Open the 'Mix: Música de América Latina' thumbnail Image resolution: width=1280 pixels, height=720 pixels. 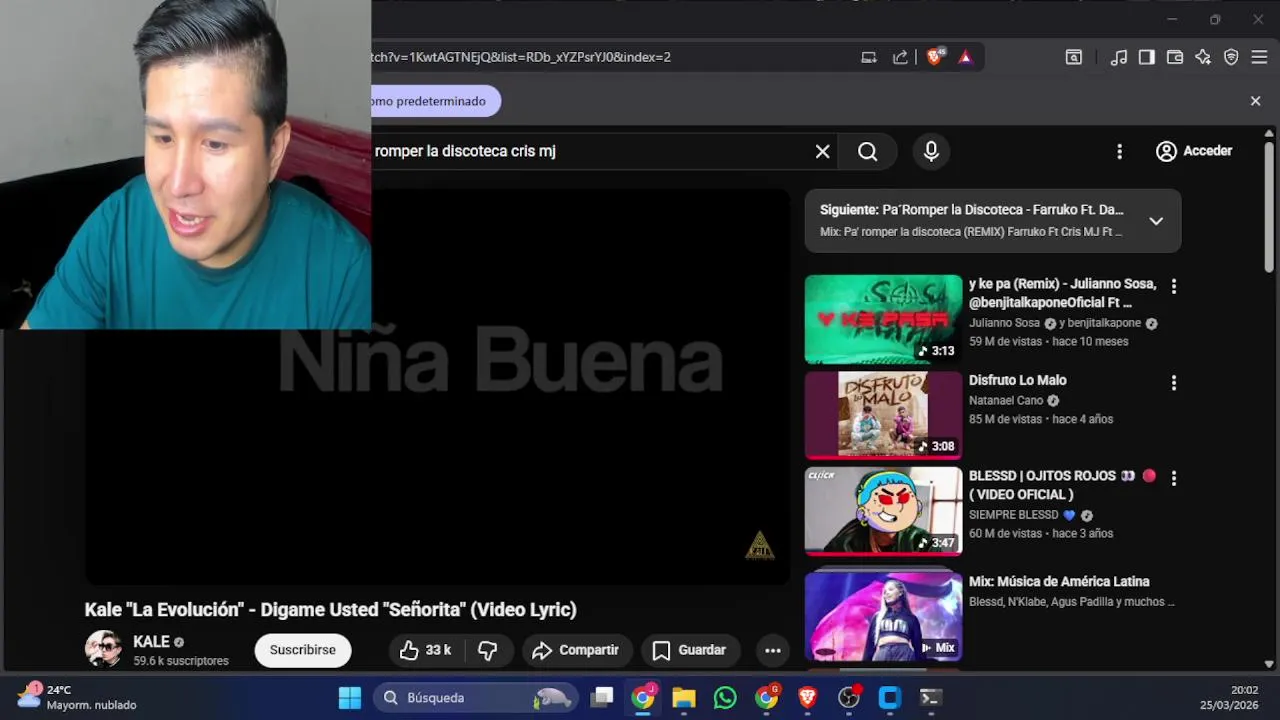(x=883, y=616)
